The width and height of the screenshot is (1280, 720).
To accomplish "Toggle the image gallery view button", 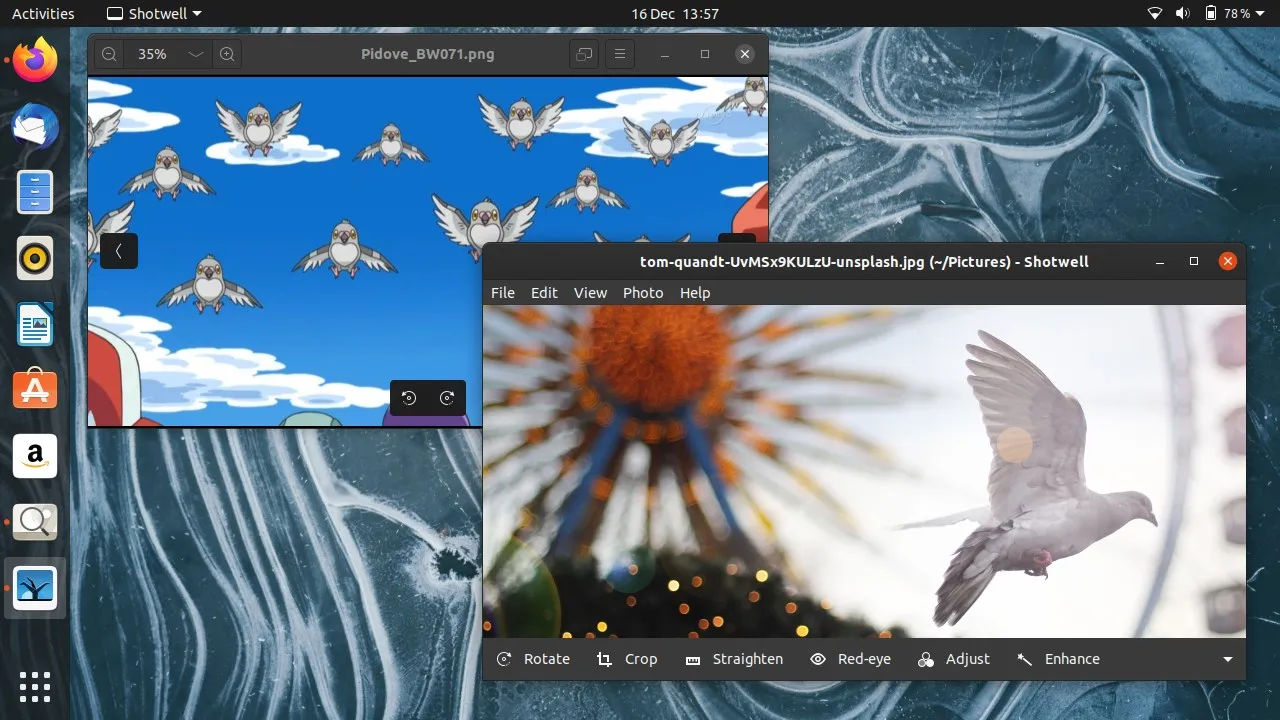I will point(585,54).
